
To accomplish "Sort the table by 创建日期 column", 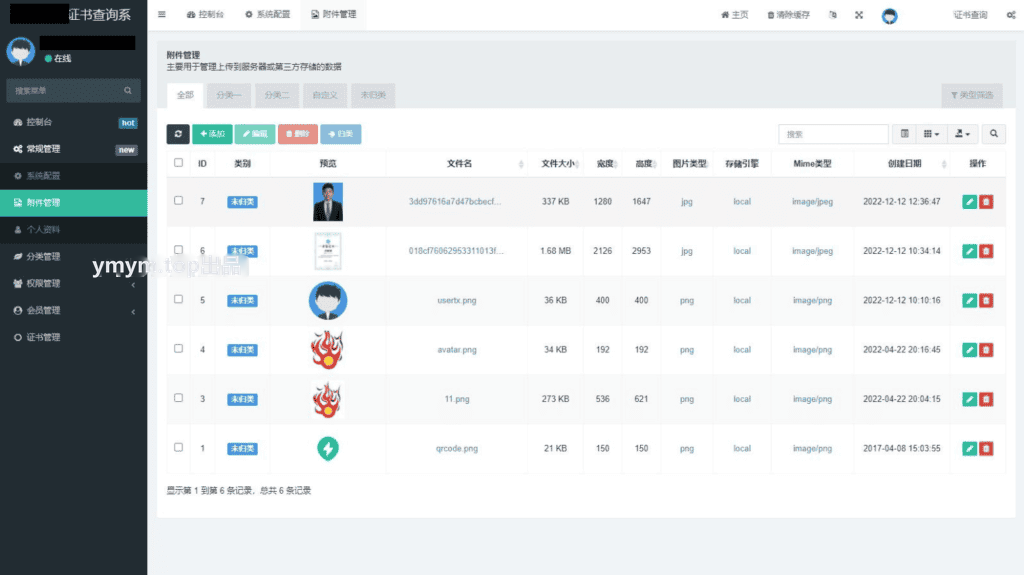I will [904, 163].
